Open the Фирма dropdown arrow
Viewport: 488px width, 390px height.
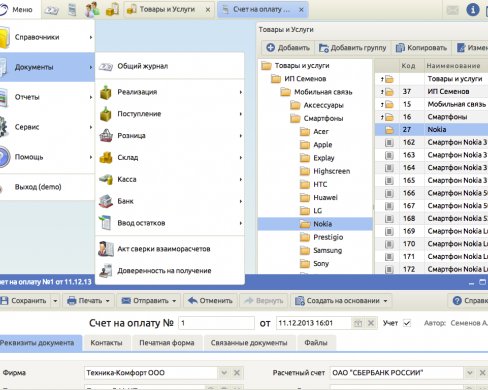(x=224, y=373)
